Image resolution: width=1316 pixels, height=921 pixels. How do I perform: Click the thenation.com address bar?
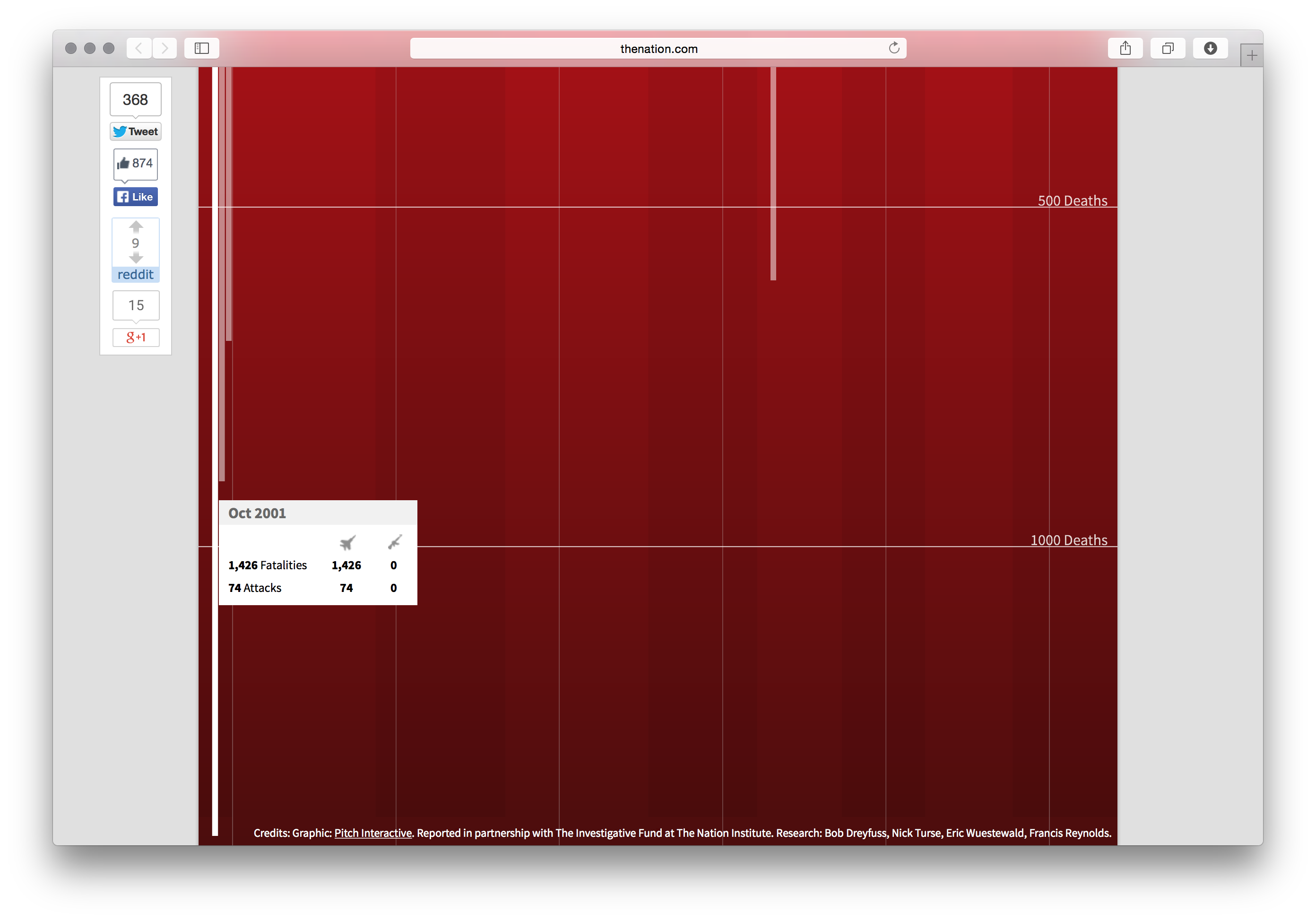click(658, 48)
